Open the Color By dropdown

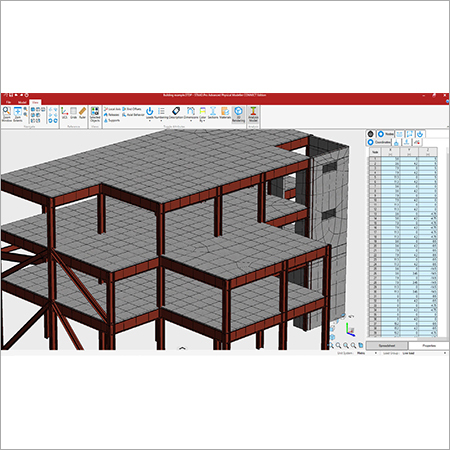pyautogui.click(x=203, y=114)
